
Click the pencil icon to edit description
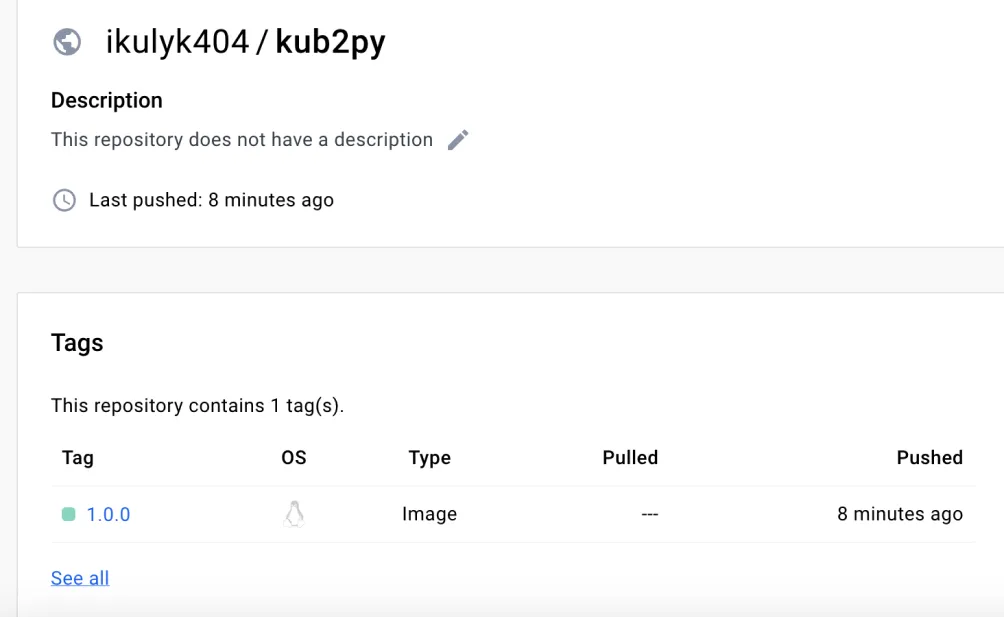click(x=458, y=140)
